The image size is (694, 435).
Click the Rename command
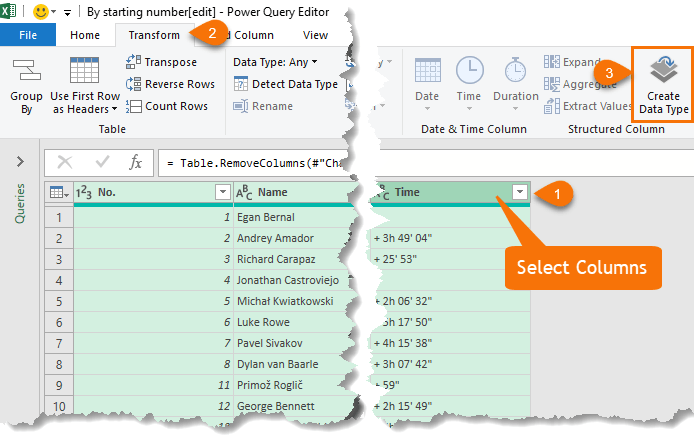pyautogui.click(x=263, y=106)
